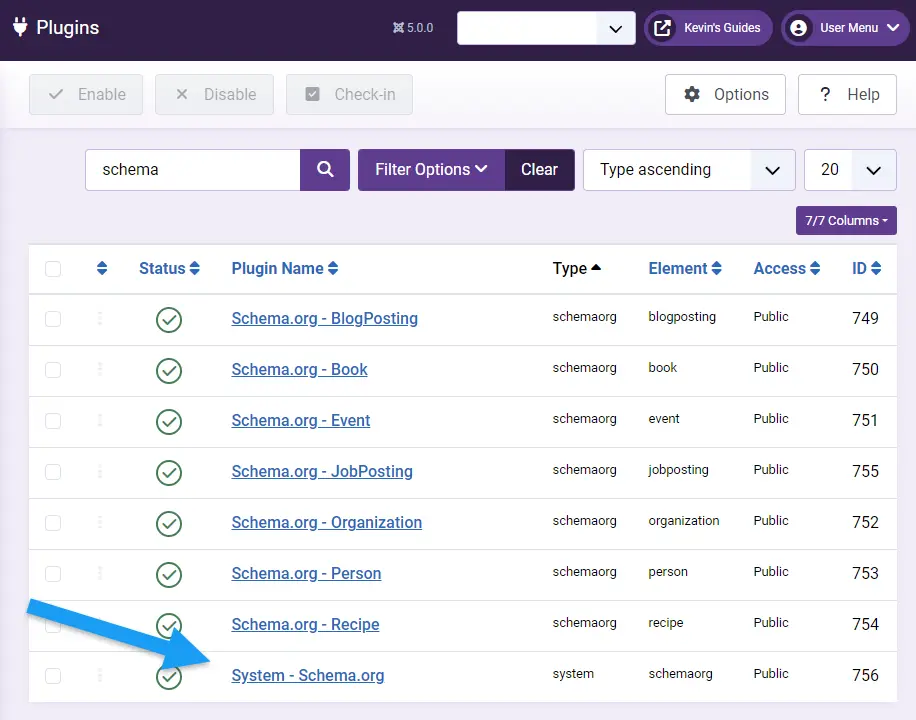This screenshot has width=916, height=720.
Task: Toggle status icon for System - Schema.org
Action: coord(169,676)
